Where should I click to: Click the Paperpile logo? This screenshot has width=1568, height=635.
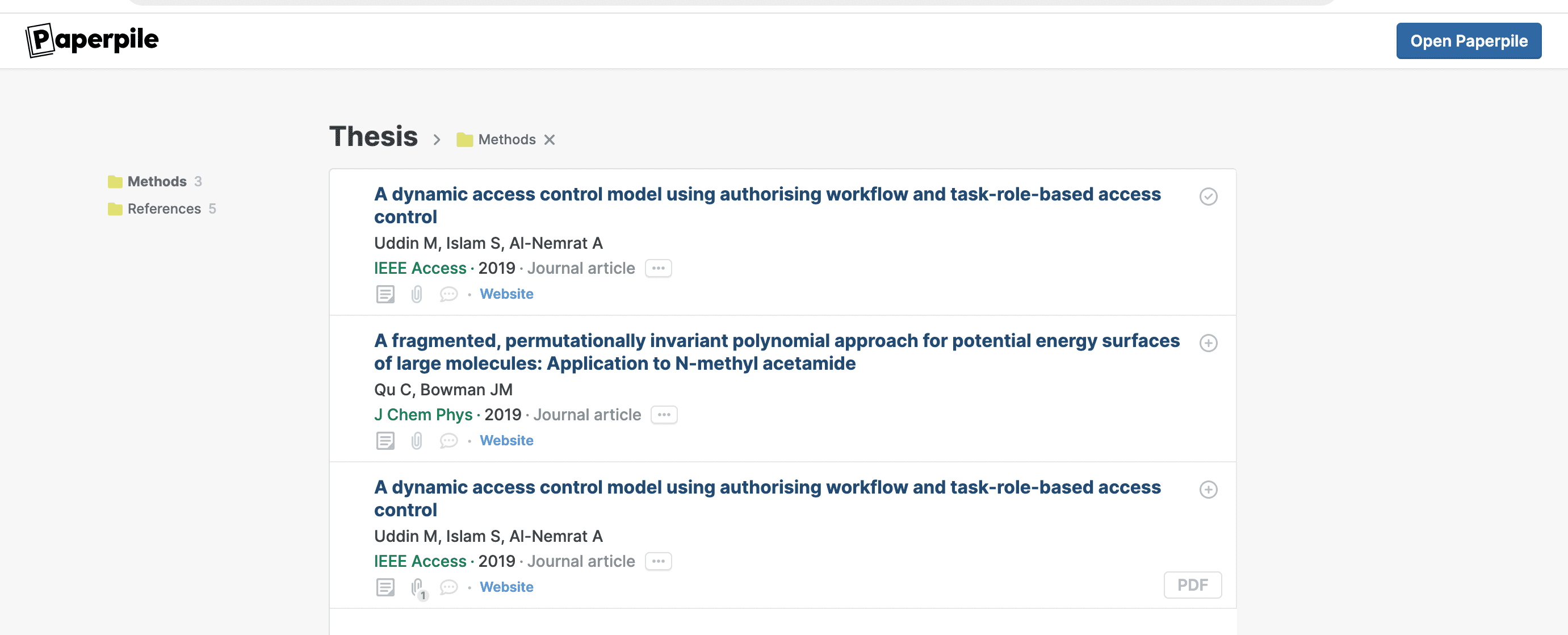click(92, 40)
